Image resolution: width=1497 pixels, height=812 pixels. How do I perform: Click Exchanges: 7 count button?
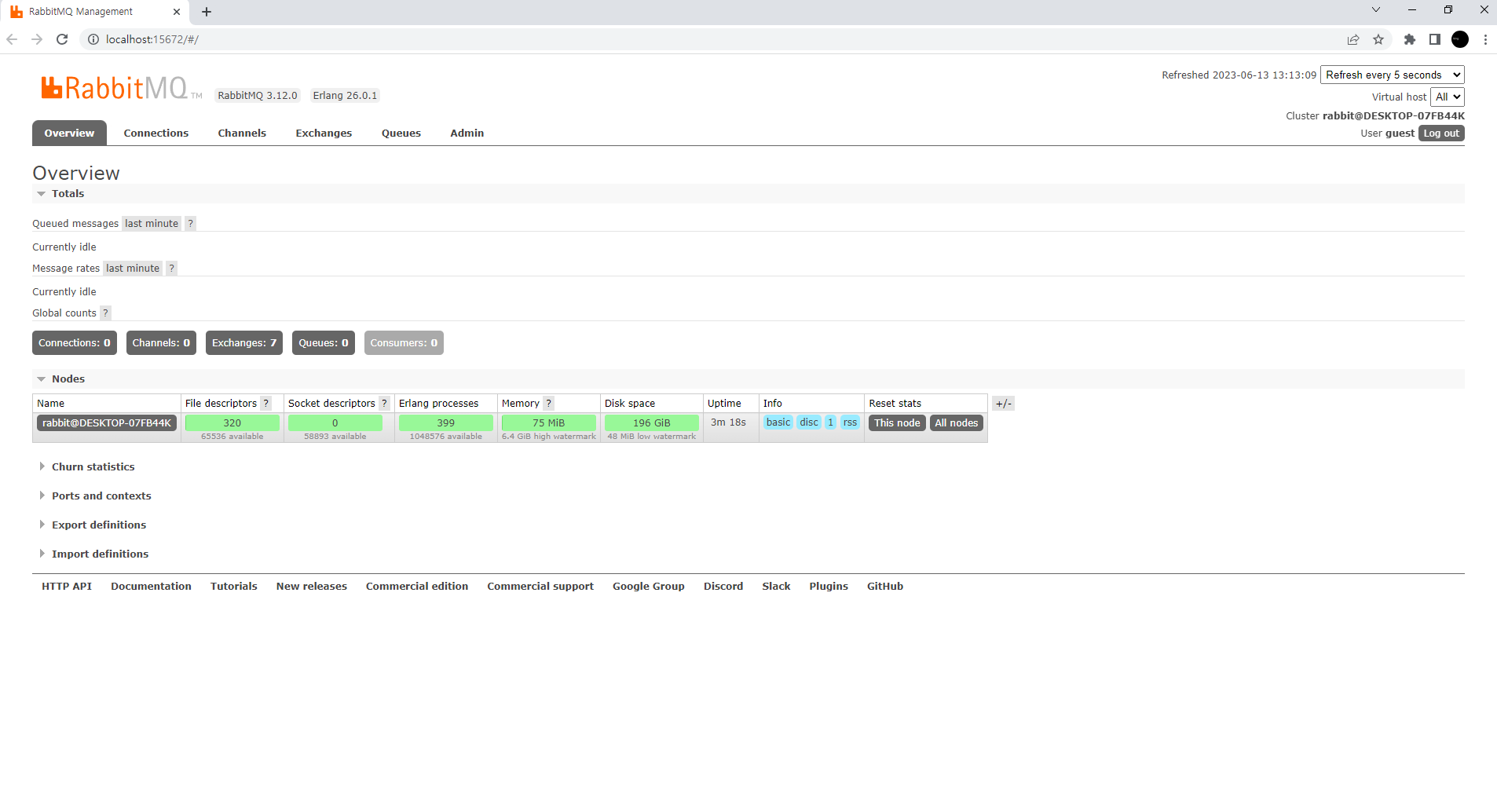244,343
